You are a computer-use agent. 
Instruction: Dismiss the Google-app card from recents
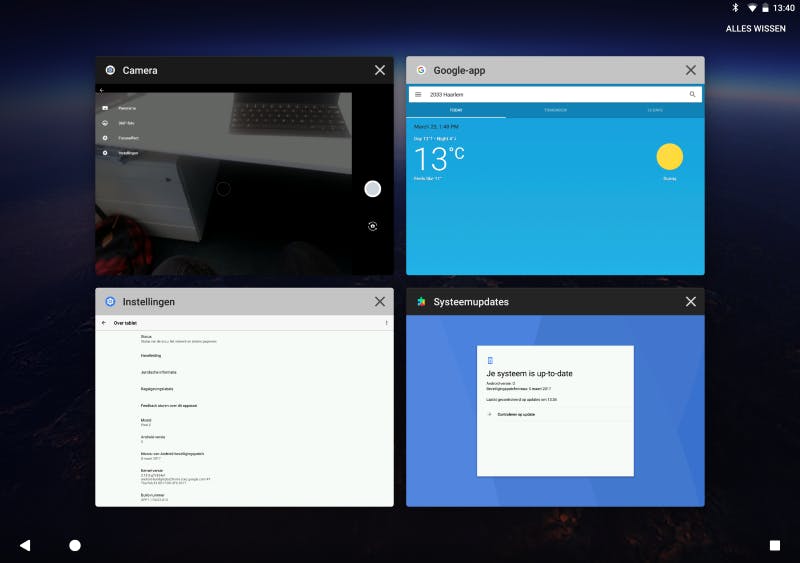690,70
